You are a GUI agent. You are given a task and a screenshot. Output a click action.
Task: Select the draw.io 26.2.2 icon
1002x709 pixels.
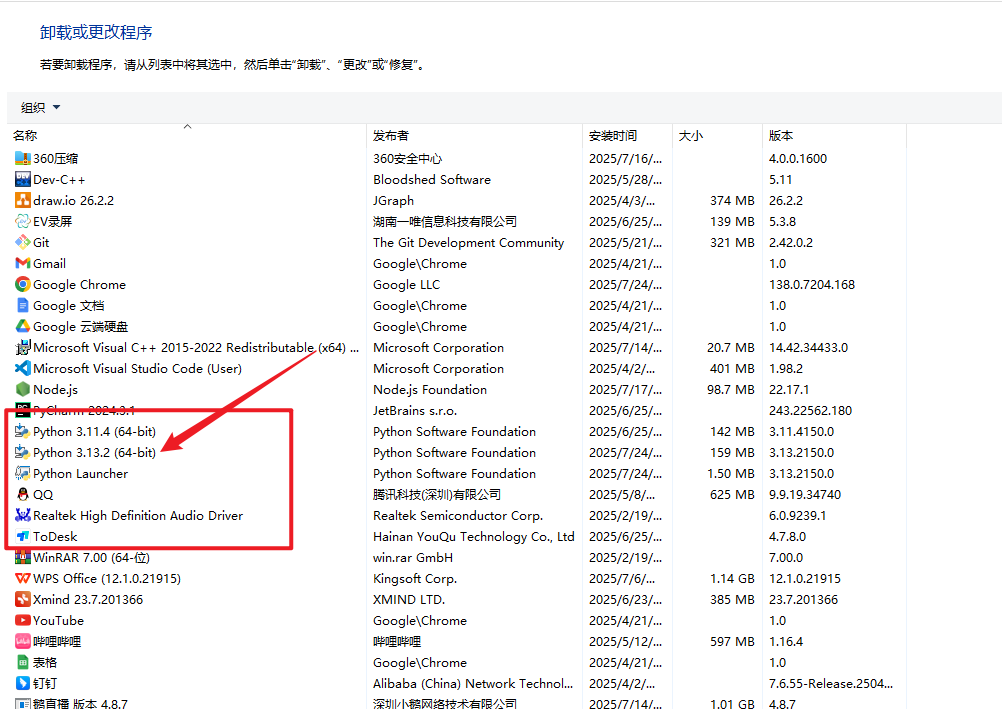pyautogui.click(x=22, y=200)
